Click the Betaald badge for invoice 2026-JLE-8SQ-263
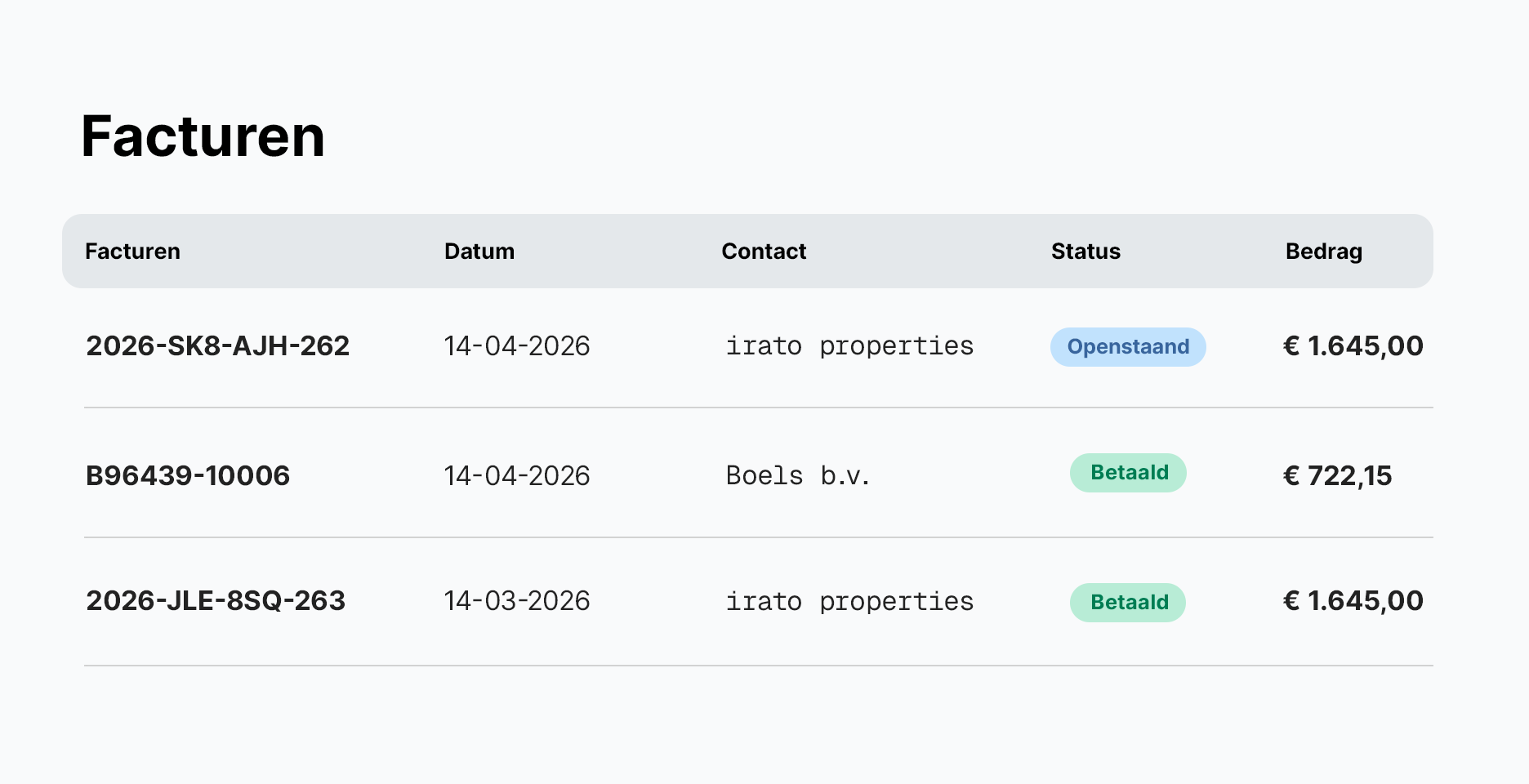Screen dimensions: 1529x784 1128,603
